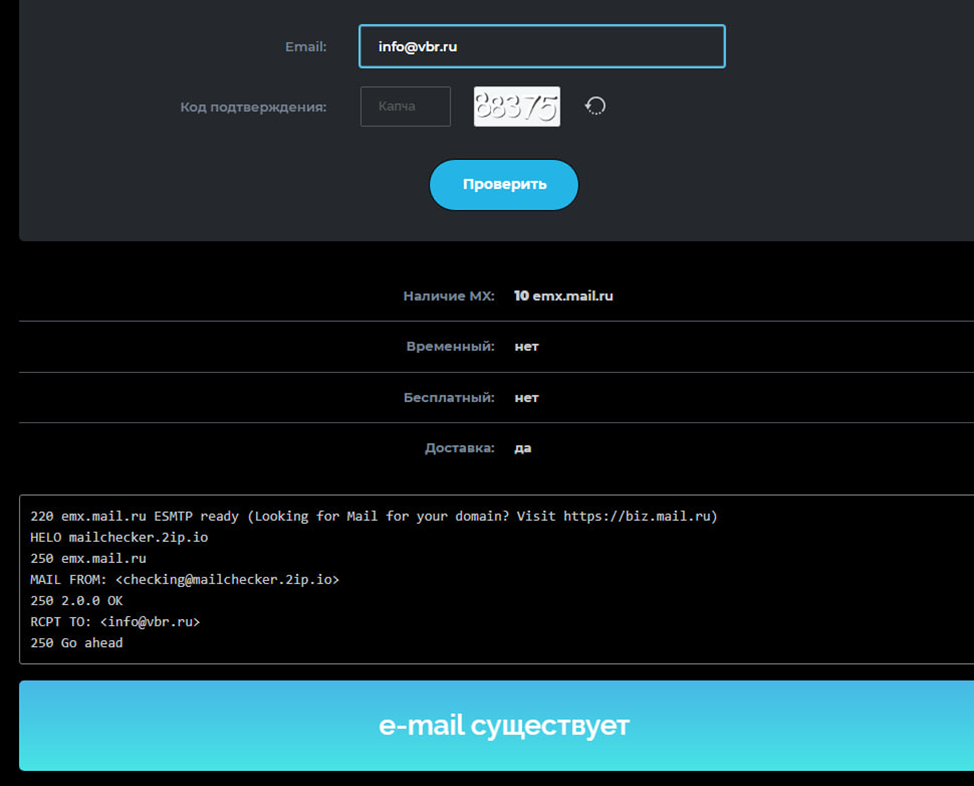Click the Временный row label
This screenshot has height=786, width=974.
[x=450, y=346]
